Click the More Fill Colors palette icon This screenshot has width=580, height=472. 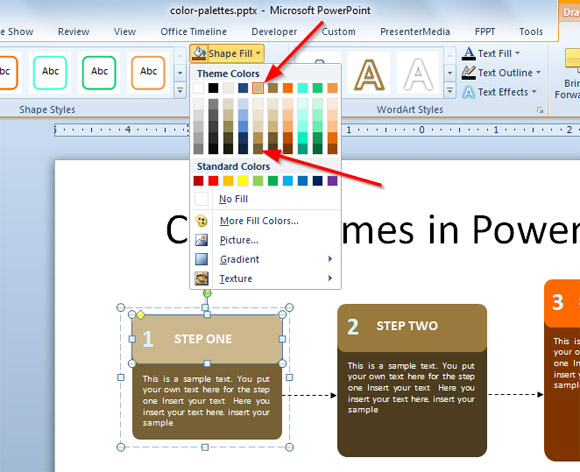coord(201,221)
